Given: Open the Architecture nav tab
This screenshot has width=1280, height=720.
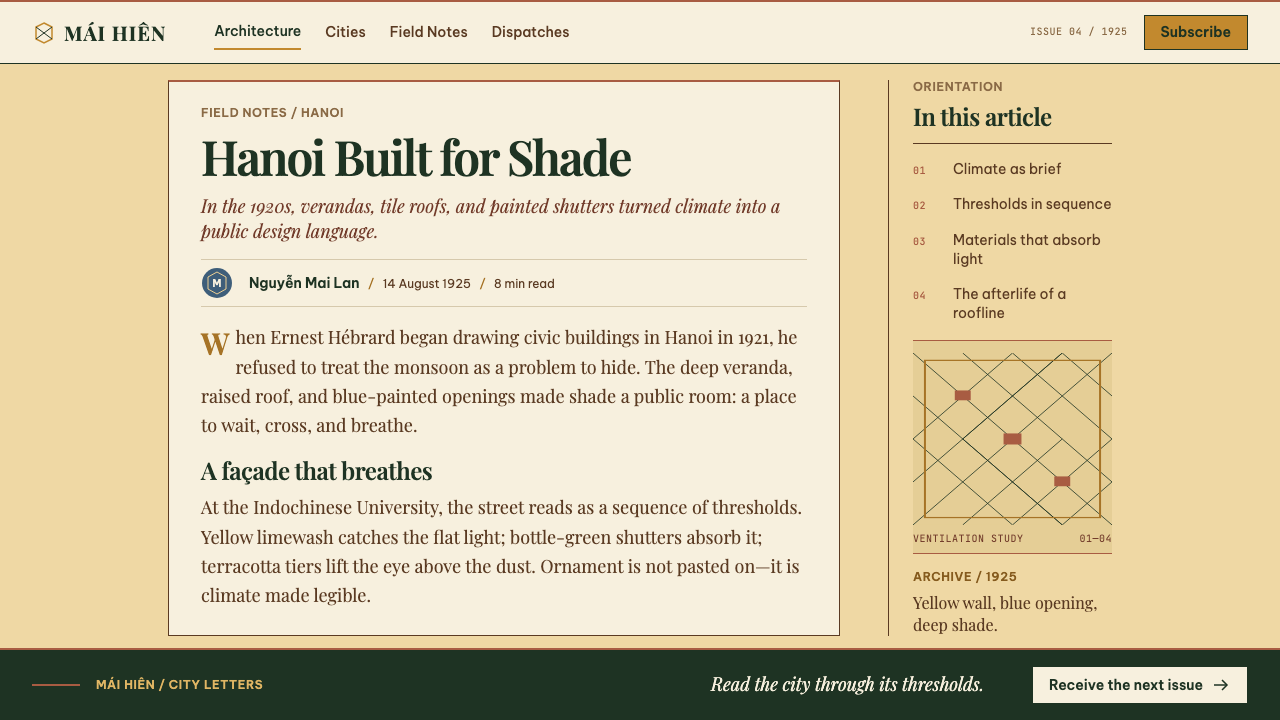Looking at the screenshot, I should [257, 31].
